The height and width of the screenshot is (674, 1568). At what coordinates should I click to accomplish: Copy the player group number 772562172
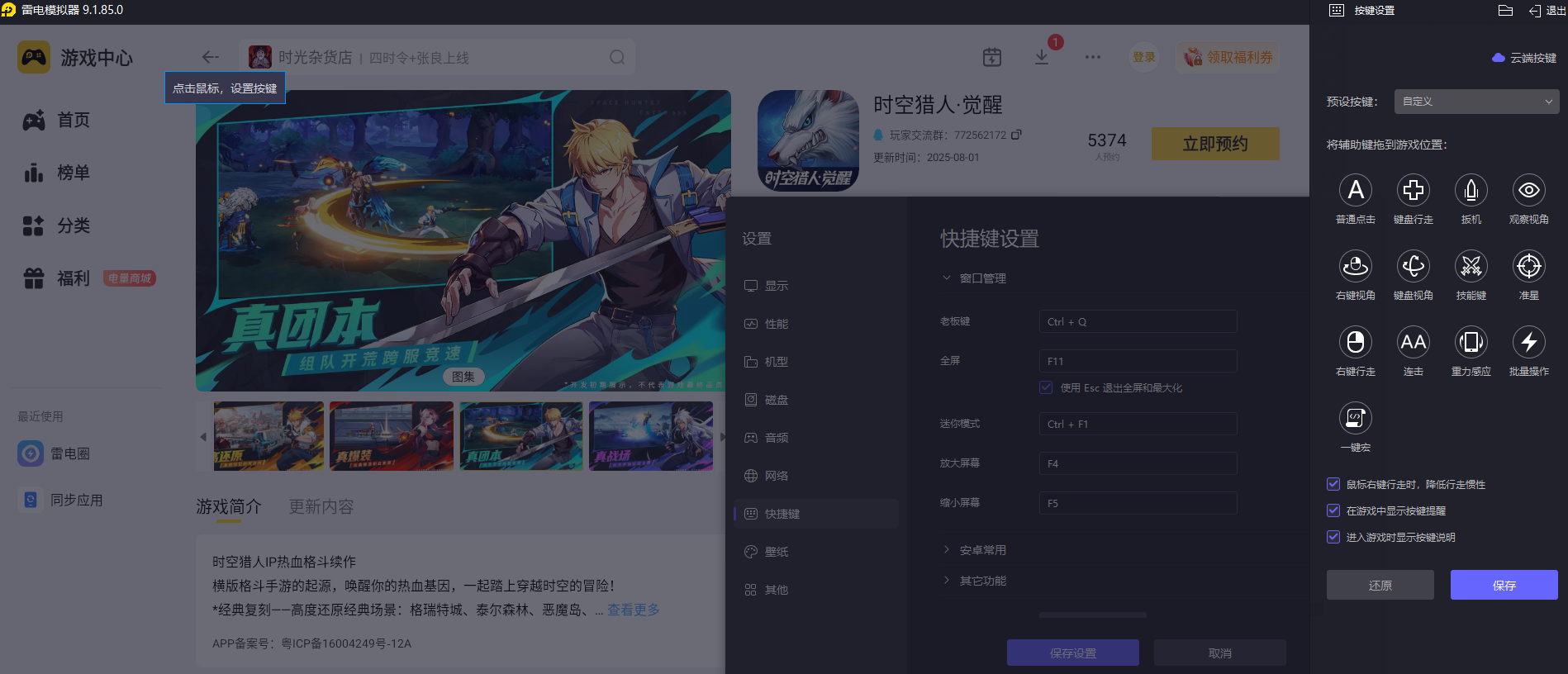coord(1016,135)
